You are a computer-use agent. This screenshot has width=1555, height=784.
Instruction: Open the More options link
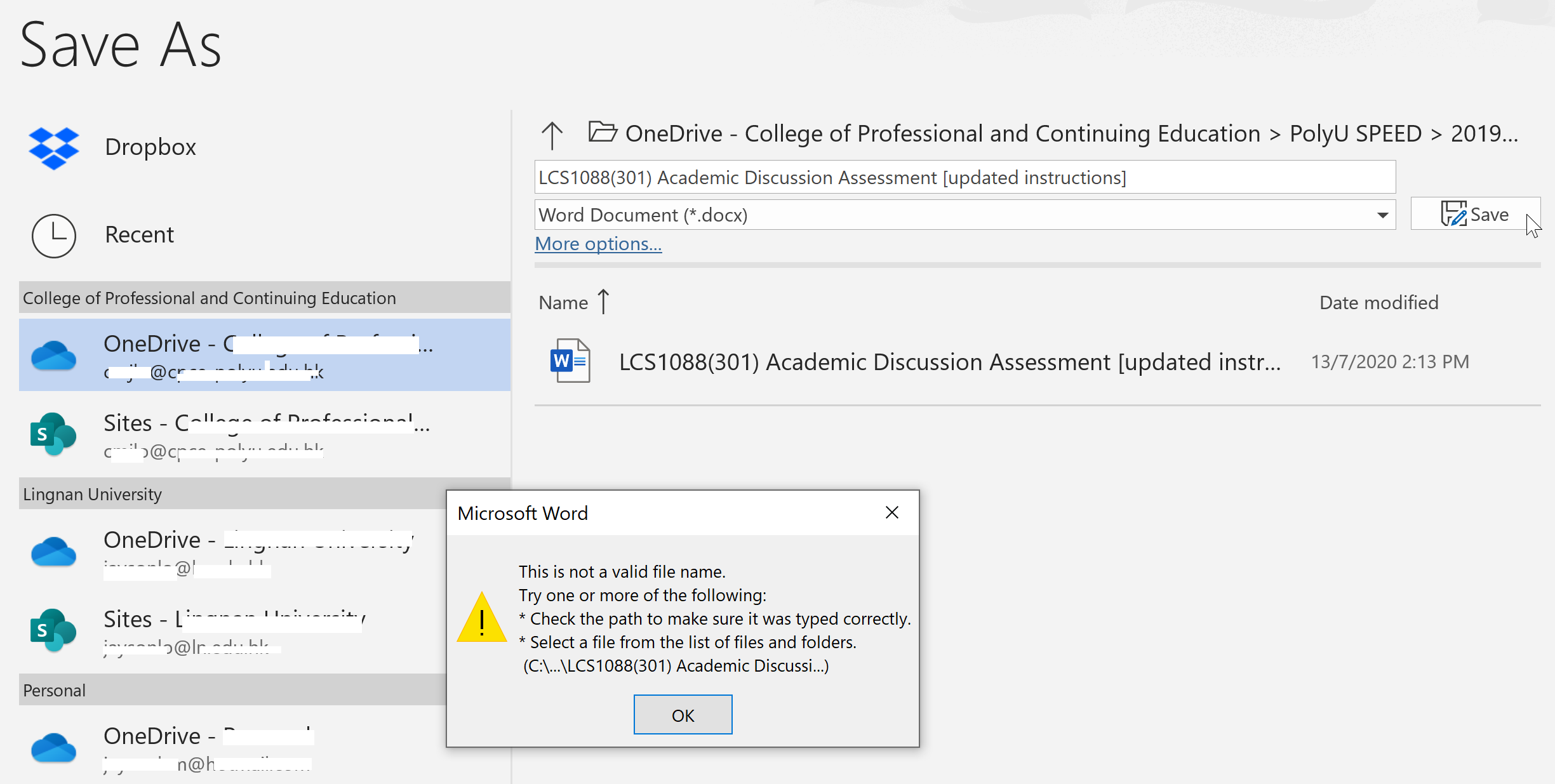coord(598,244)
